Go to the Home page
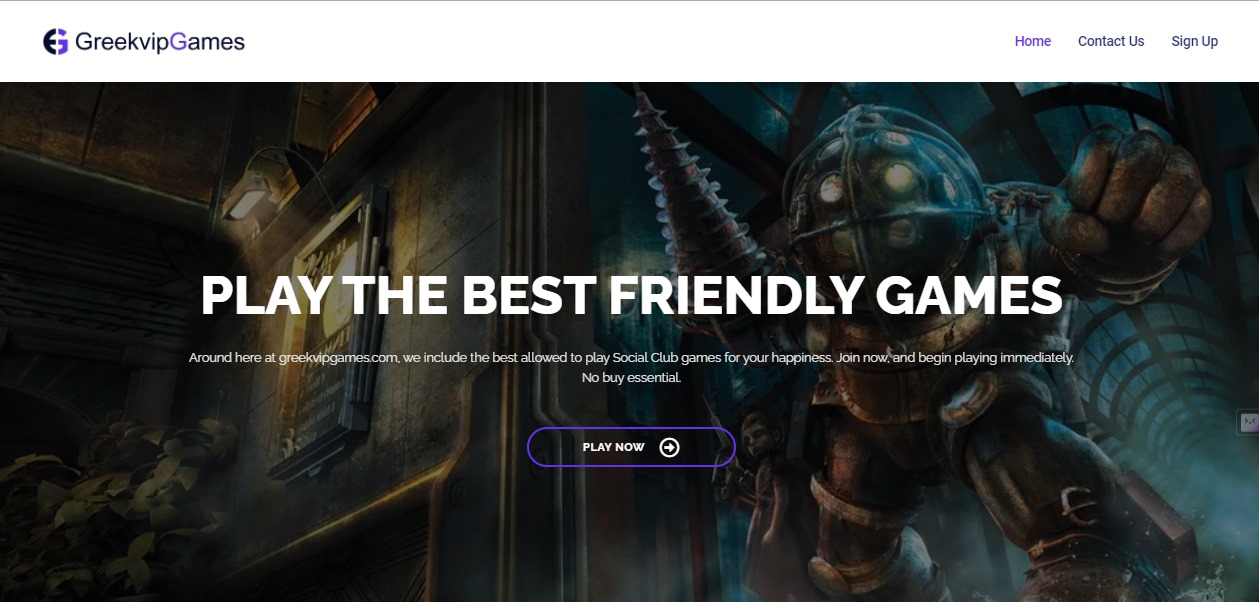 (1033, 41)
